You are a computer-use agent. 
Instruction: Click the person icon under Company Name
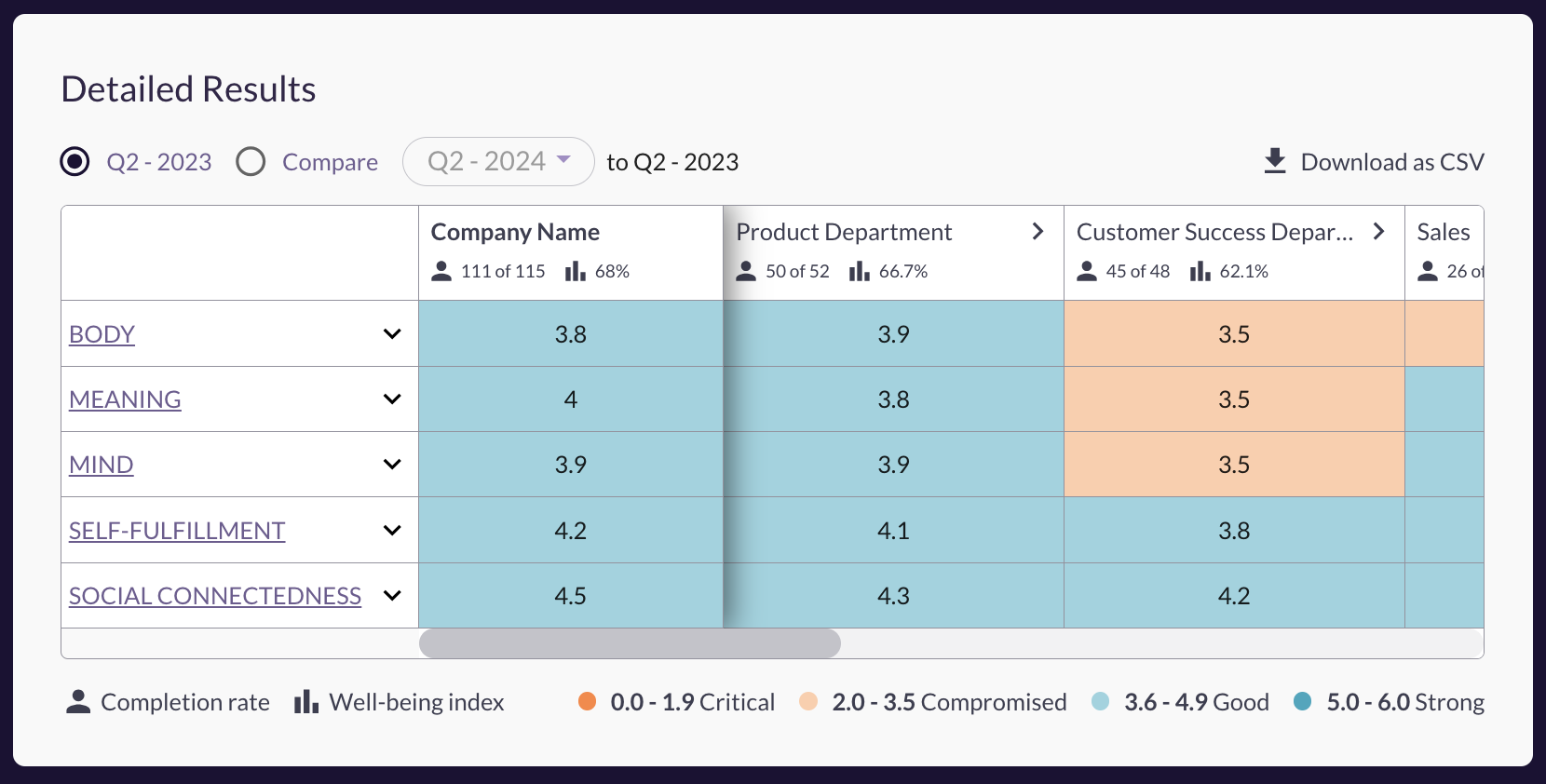[x=441, y=271]
